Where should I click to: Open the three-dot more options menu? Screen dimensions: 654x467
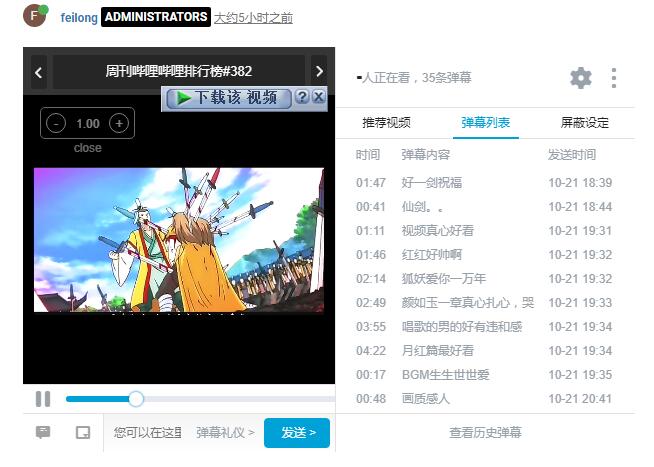point(614,78)
